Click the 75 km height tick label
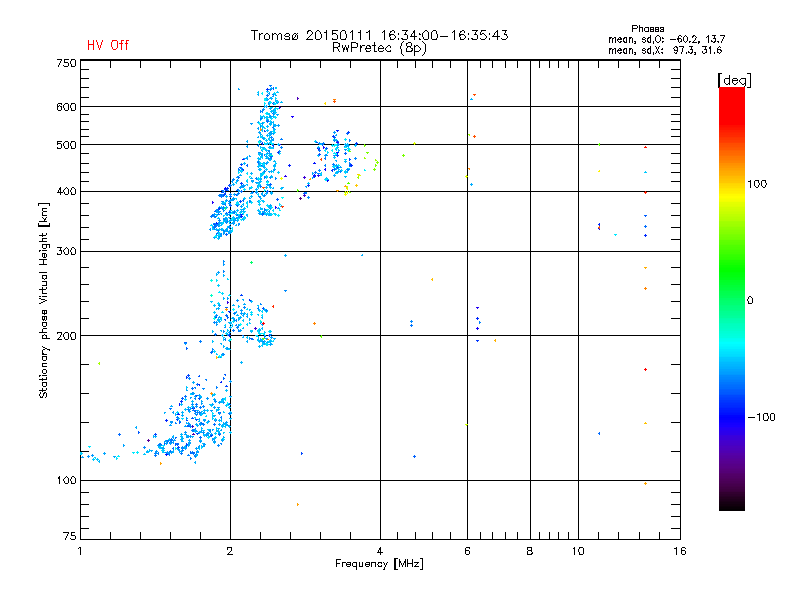The image size is (800, 600). coord(70,536)
